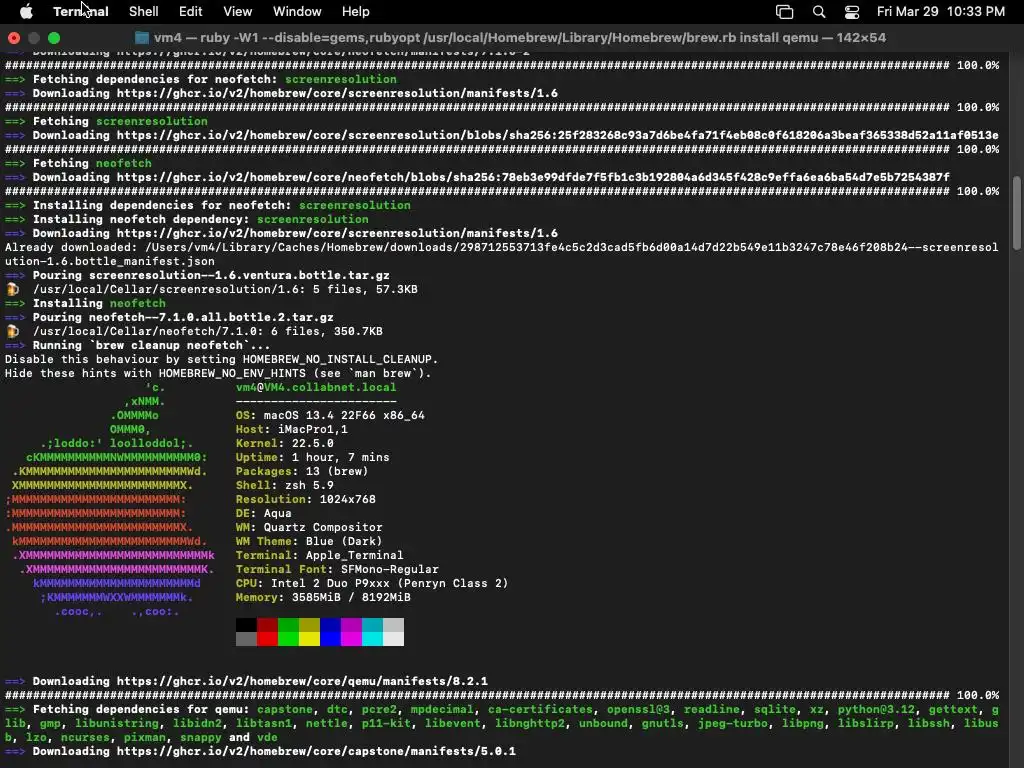Click the 'WM Theme: Blue (Dark)' line
Screen dimensions: 1024x768
pyautogui.click(x=310, y=541)
